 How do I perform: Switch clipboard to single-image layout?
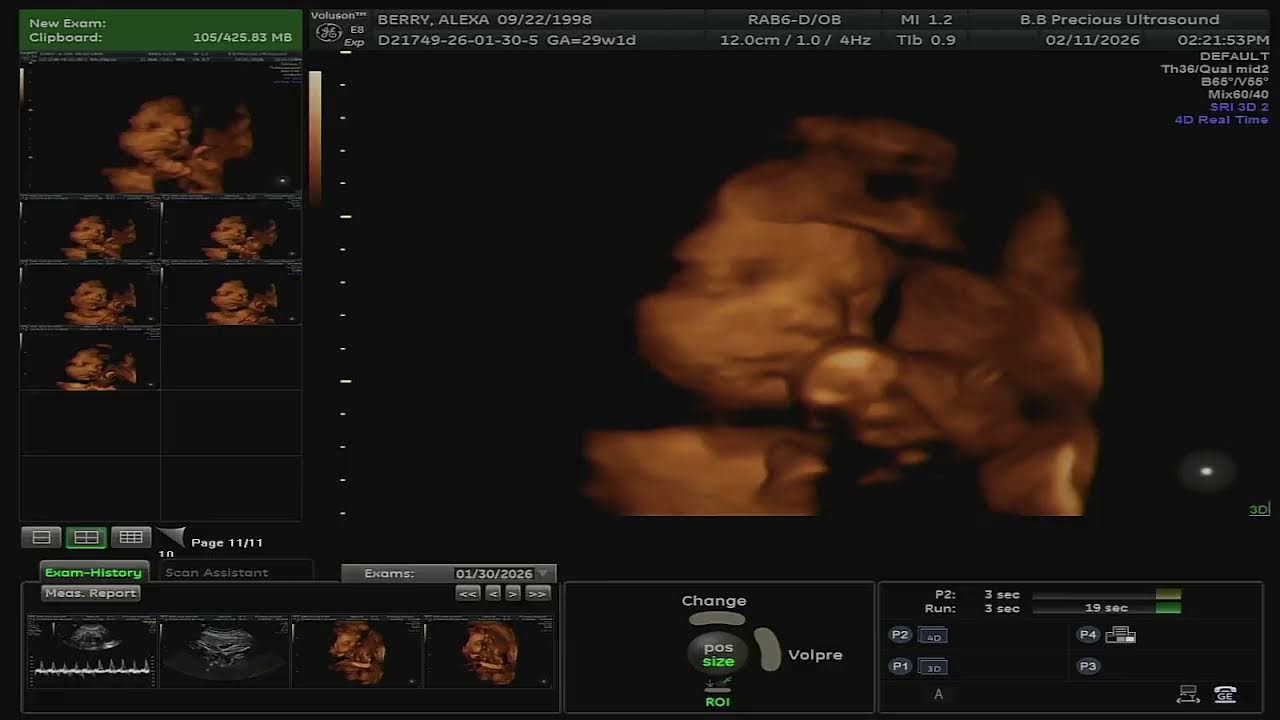pyautogui.click(x=41, y=537)
